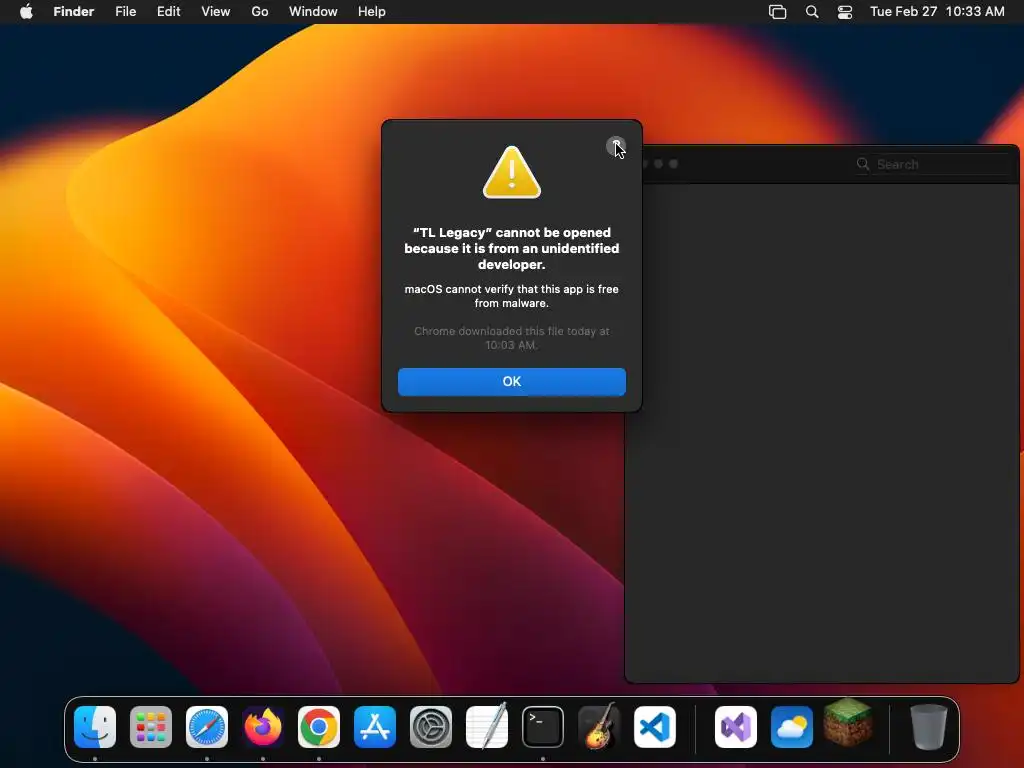Open Finder from the Dock
Screen dimensions: 1024x768
click(95, 727)
